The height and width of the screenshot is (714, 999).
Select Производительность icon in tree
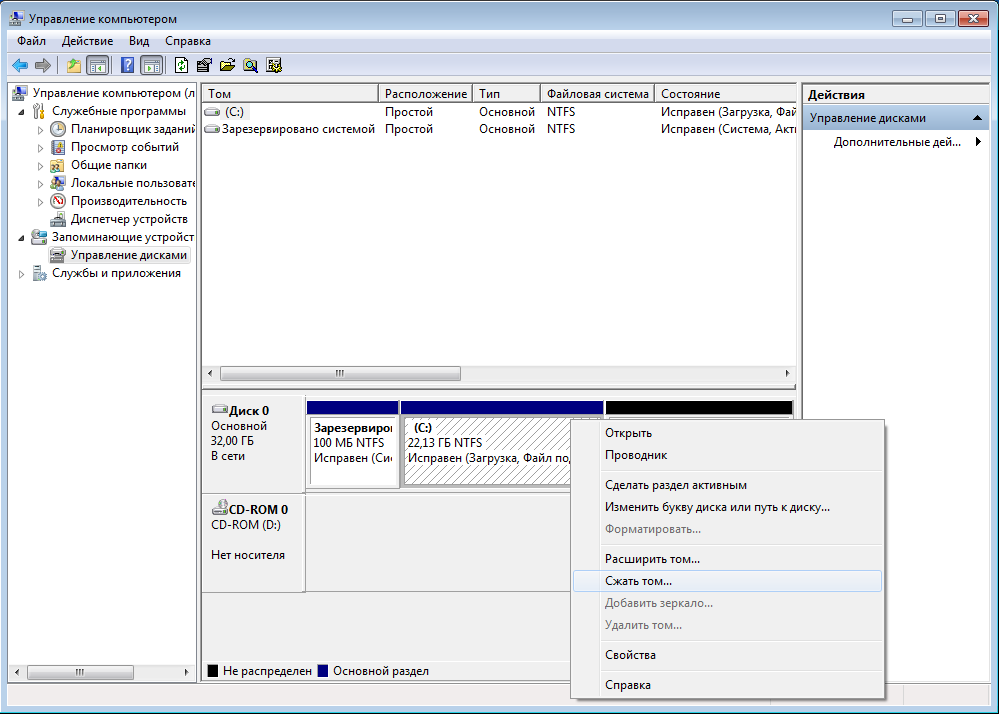(58, 201)
